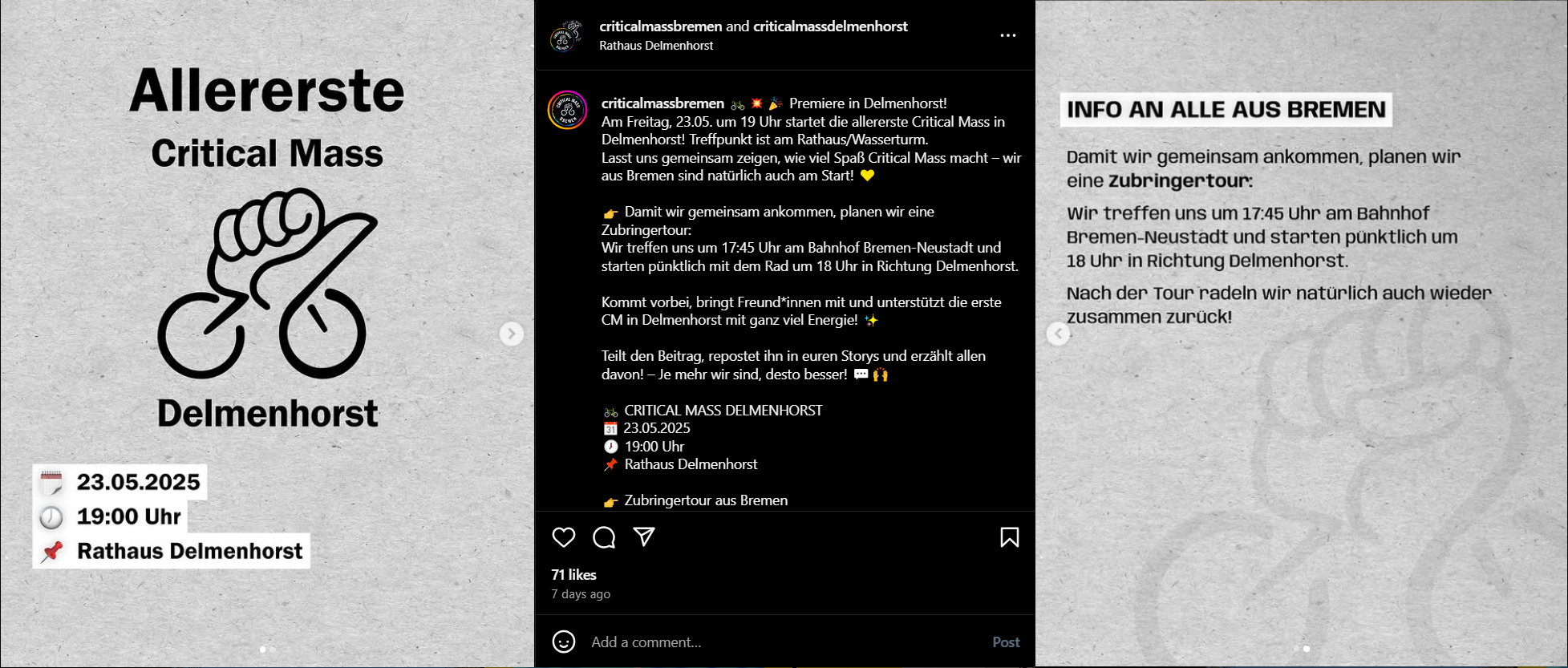Click criticalmassbremen avatar beside the caption

pyautogui.click(x=567, y=110)
